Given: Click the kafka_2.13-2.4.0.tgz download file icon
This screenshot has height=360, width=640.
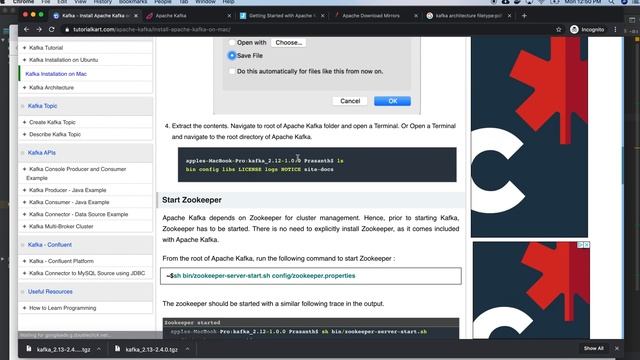Looking at the screenshot, I should click(x=117, y=349).
